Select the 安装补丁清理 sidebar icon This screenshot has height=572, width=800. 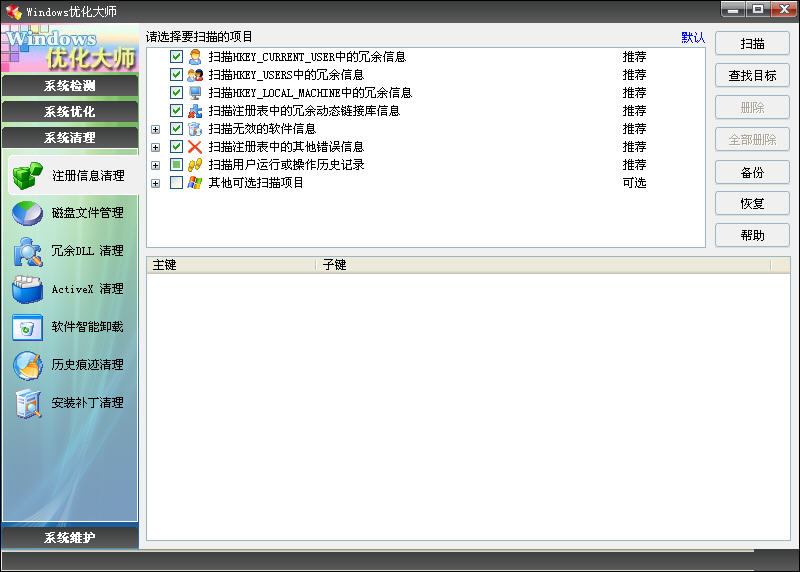(x=27, y=403)
